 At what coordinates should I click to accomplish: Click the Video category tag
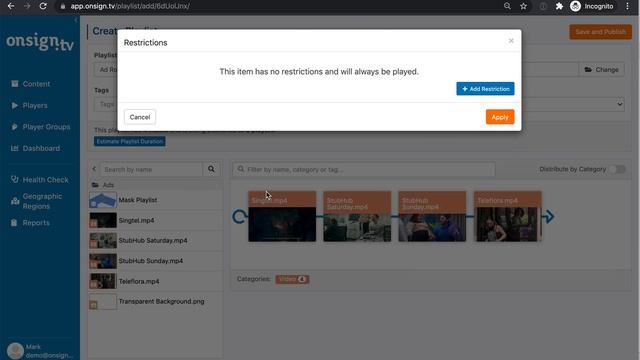pyautogui.click(x=292, y=279)
